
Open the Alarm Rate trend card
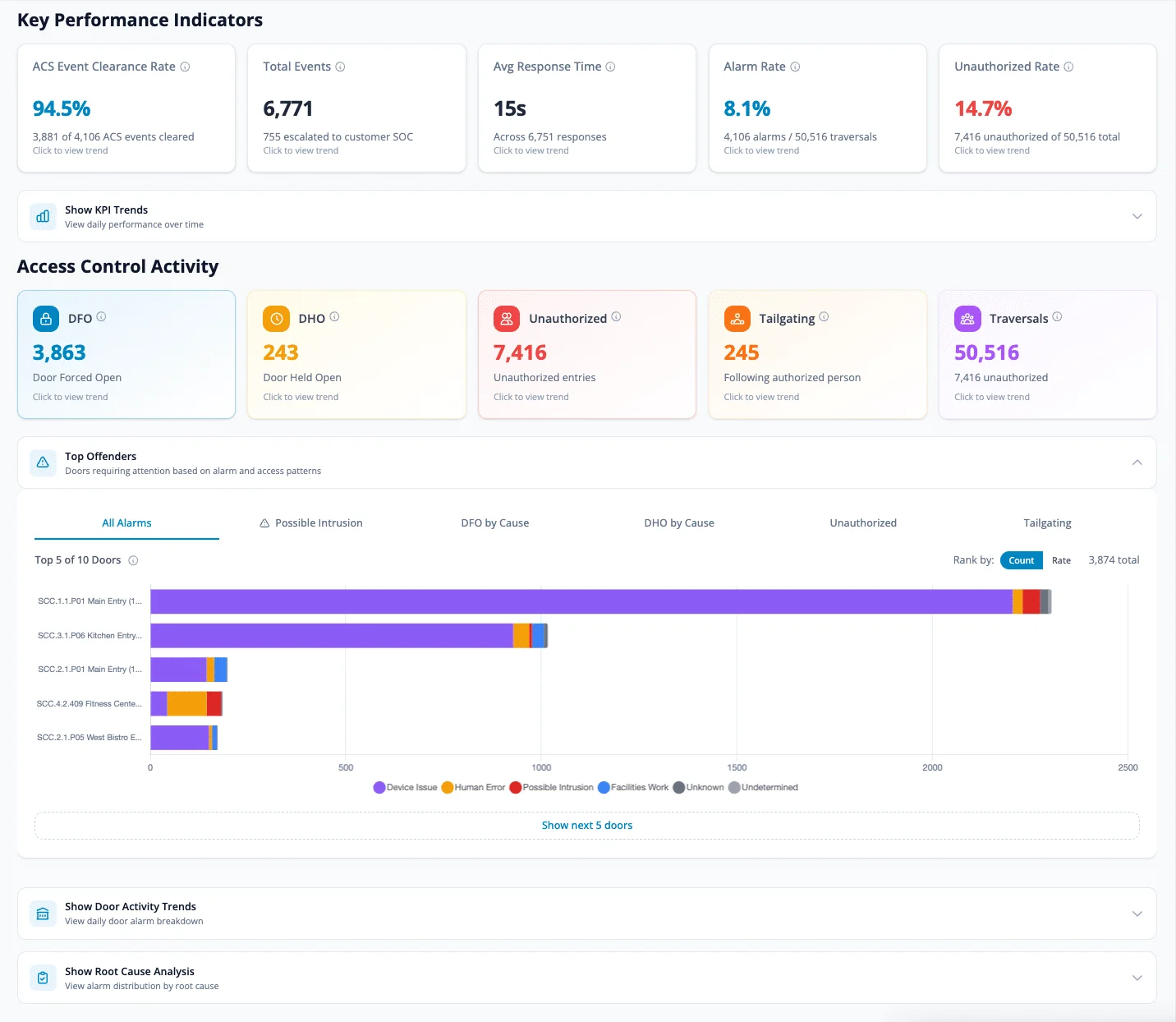coord(817,108)
